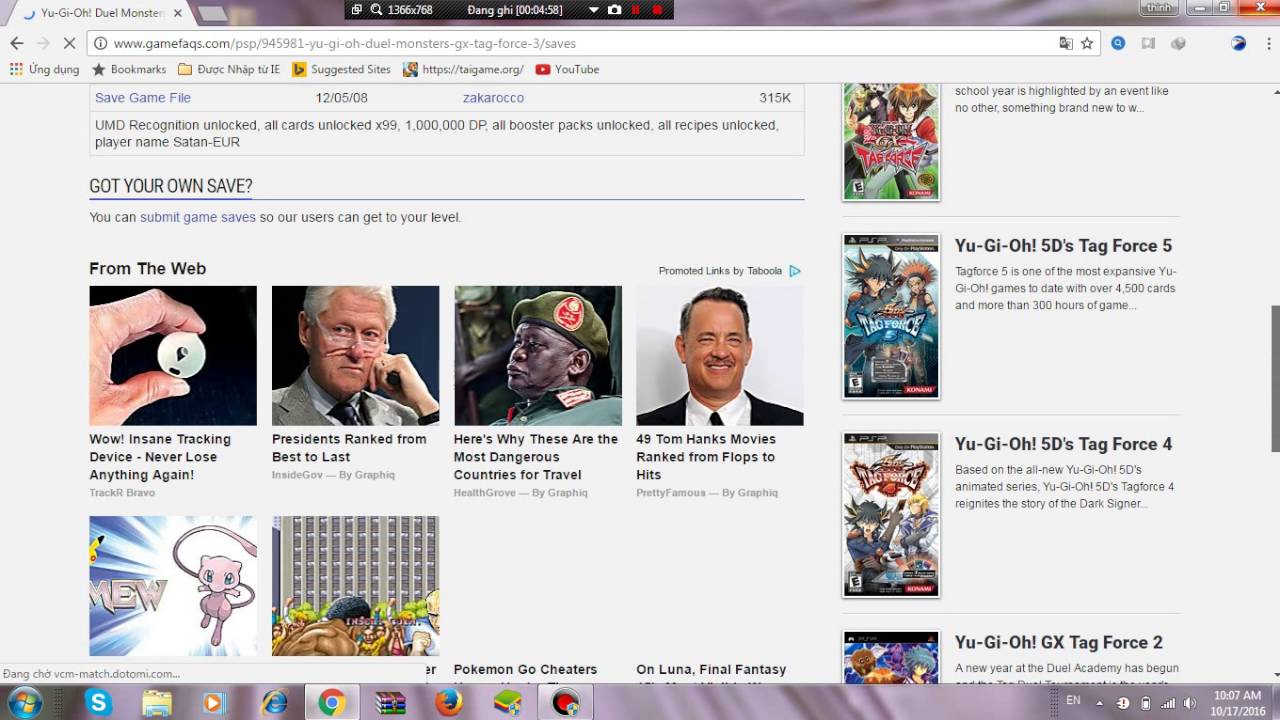This screenshot has width=1280, height=720.
Task: Open the Apps (Ứng dụng) shortcut
Action: click(44, 69)
